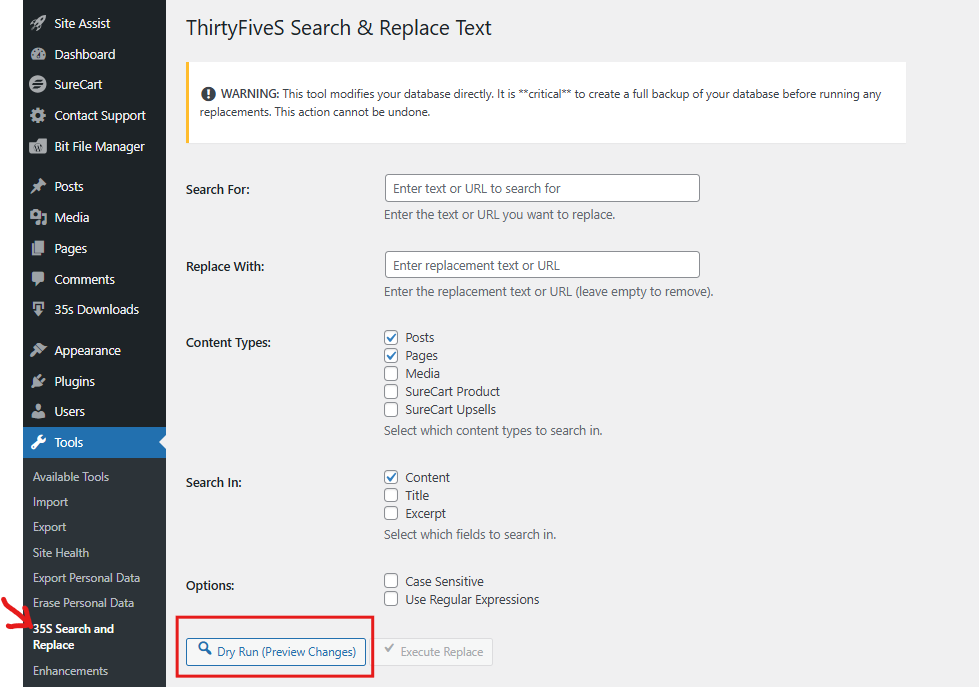The width and height of the screenshot is (979, 687).
Task: Click the Media library icon
Action: [38, 218]
